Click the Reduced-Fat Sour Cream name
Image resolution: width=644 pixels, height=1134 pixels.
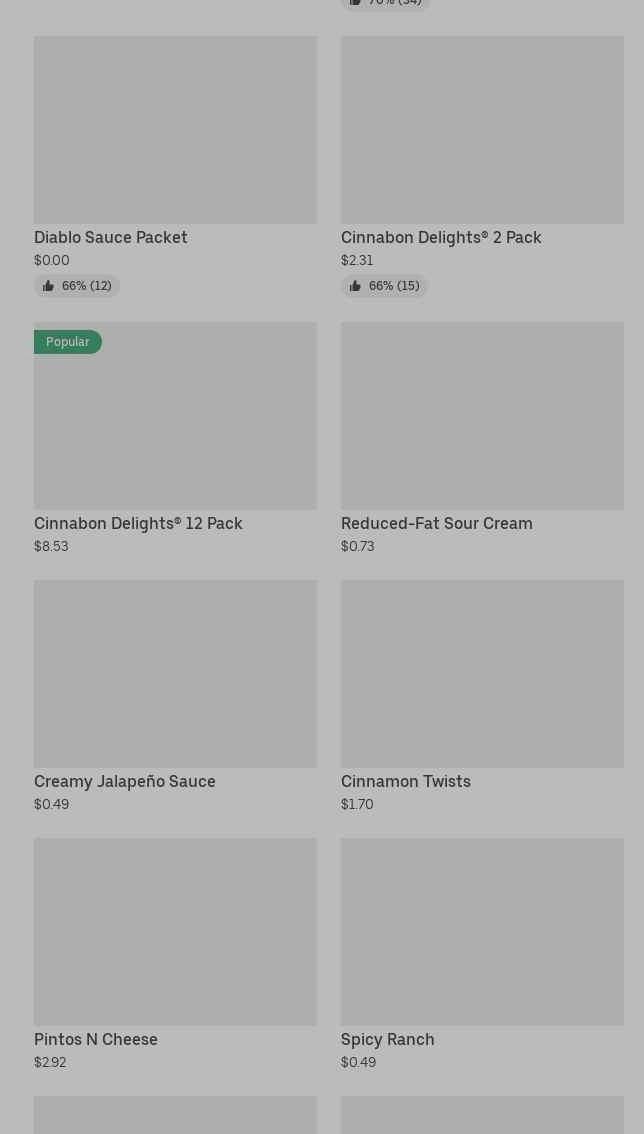436,524
